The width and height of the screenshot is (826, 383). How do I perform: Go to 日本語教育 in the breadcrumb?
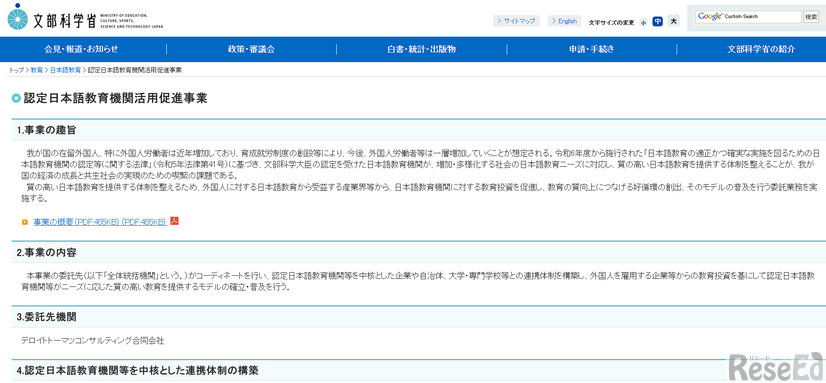(x=65, y=70)
